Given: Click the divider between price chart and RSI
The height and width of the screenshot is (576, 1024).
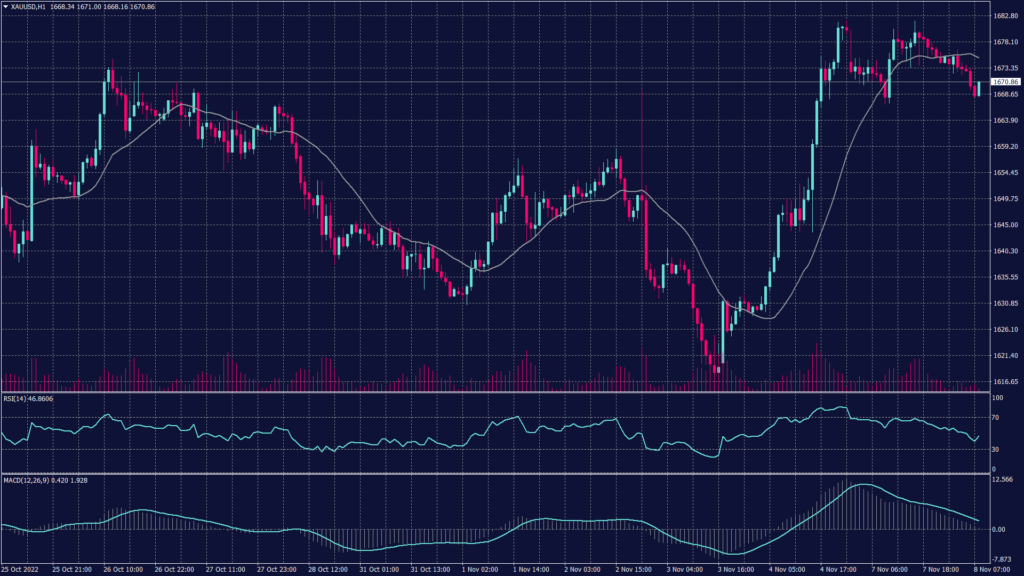Looking at the screenshot, I should [x=490, y=391].
